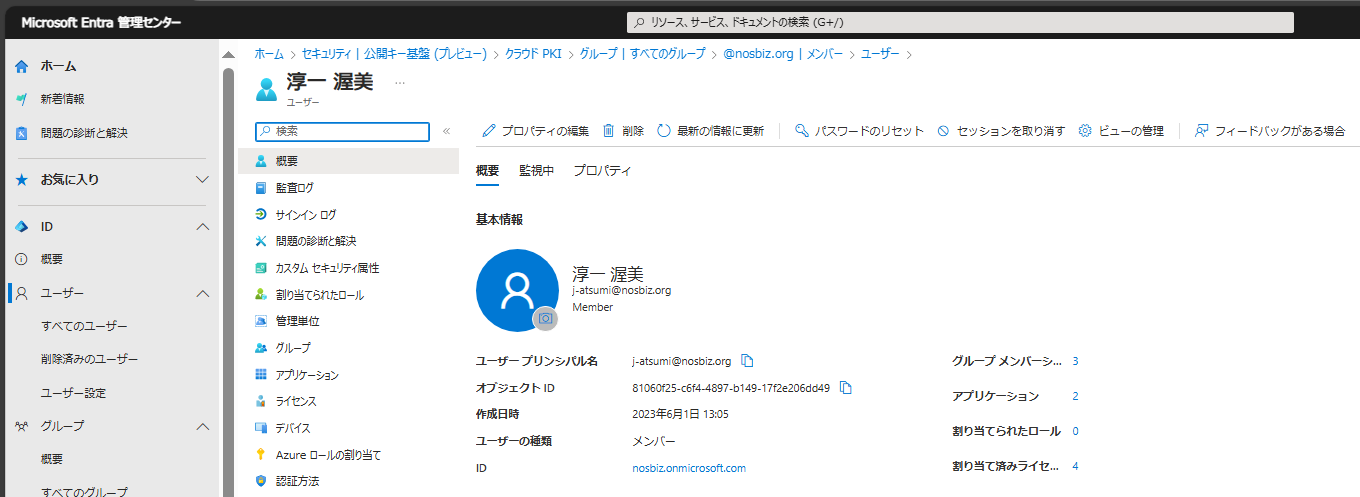This screenshot has height=497, width=1360.
Task: Click クラウド PKI in the breadcrumb
Action: 532,54
